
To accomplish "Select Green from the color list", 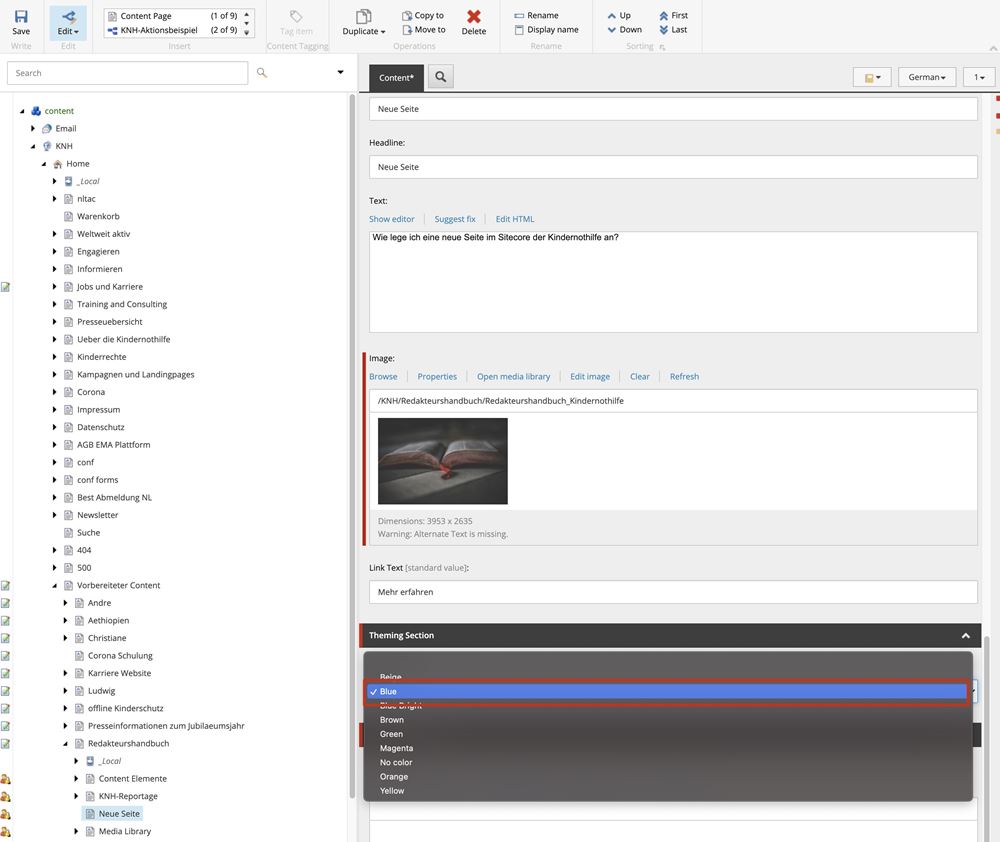I will [391, 734].
